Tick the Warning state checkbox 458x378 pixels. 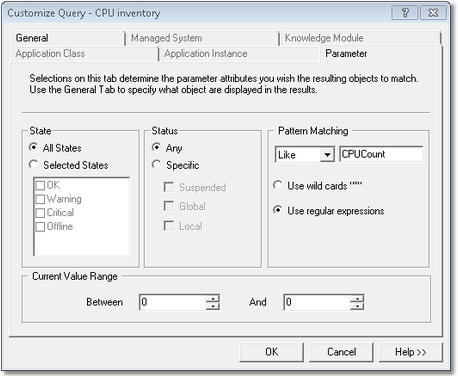pyautogui.click(x=40, y=199)
